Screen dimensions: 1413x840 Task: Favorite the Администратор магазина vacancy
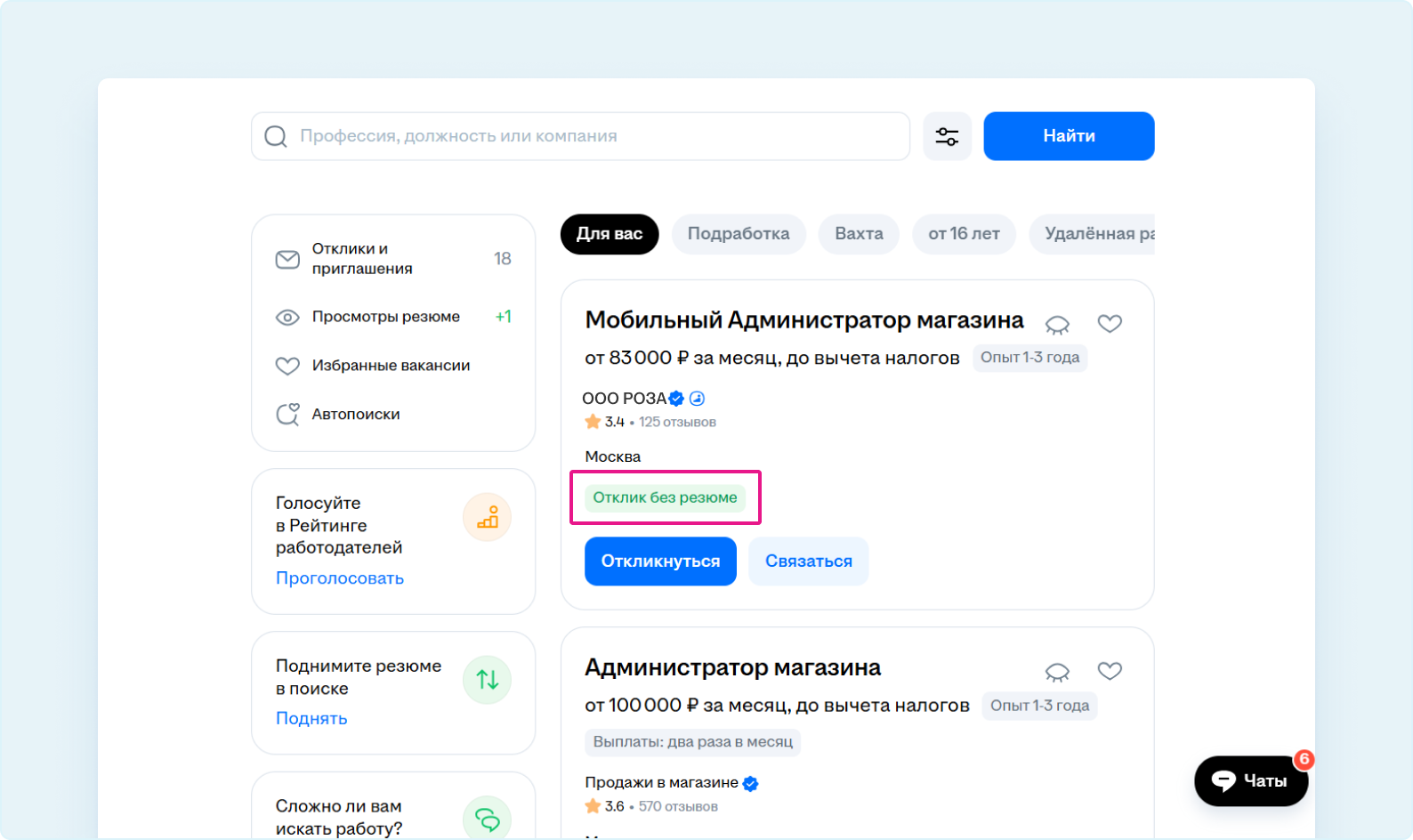pos(1110,671)
